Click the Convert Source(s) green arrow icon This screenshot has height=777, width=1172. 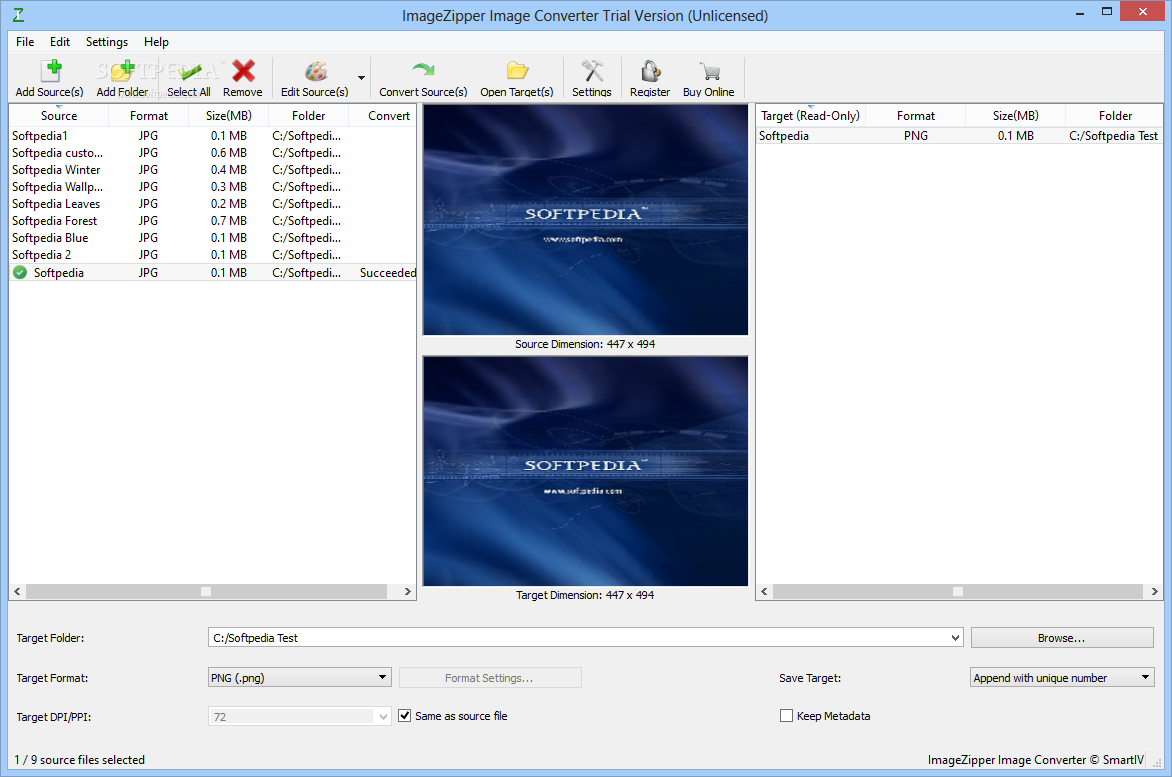coord(423,71)
